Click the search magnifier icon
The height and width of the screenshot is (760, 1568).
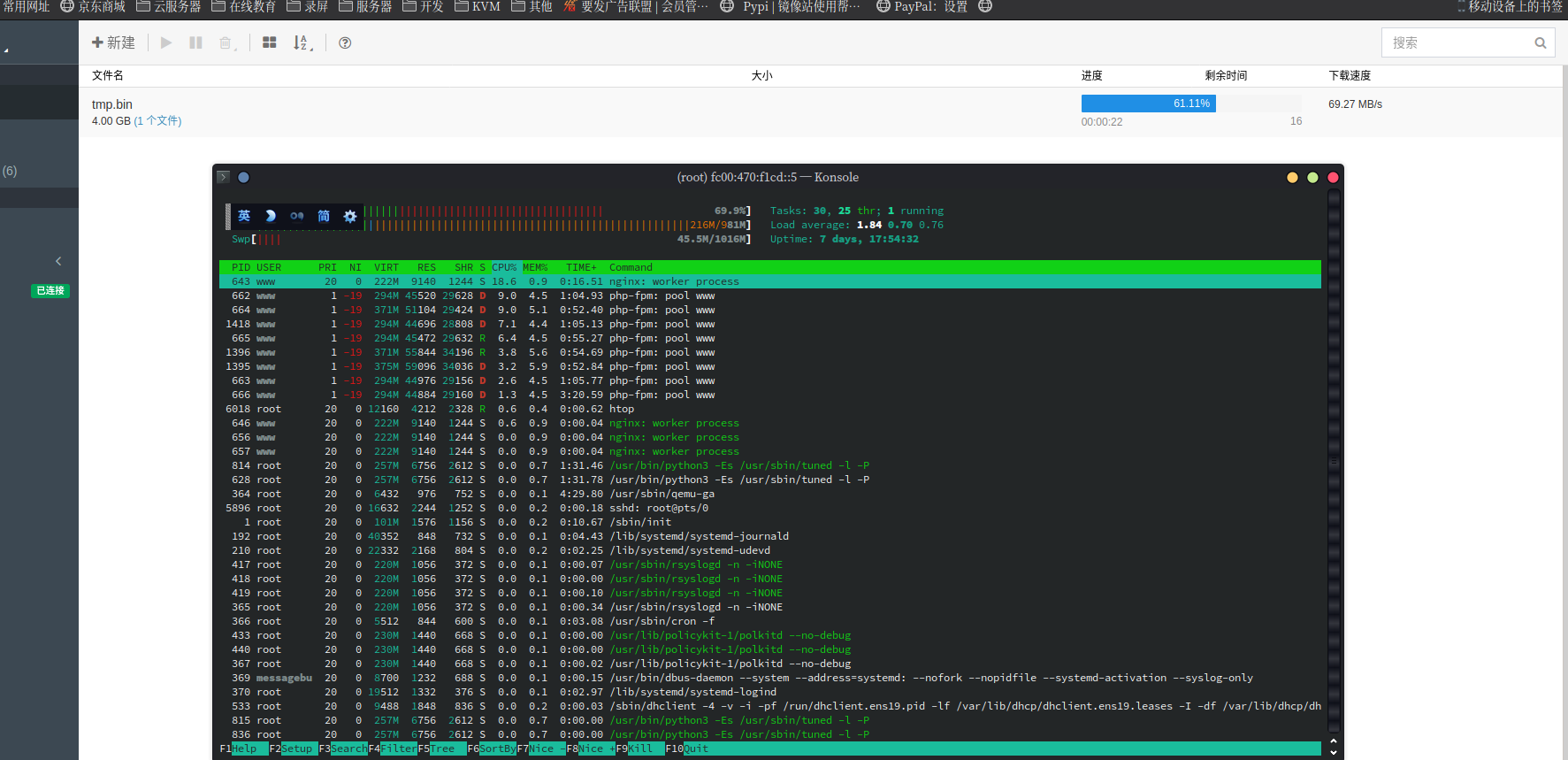(1541, 42)
